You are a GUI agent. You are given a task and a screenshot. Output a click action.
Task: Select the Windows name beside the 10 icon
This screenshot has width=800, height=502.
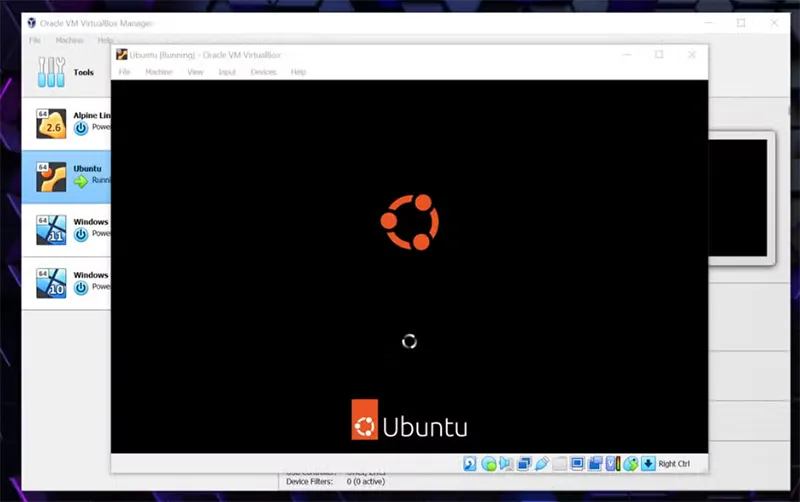tap(91, 274)
